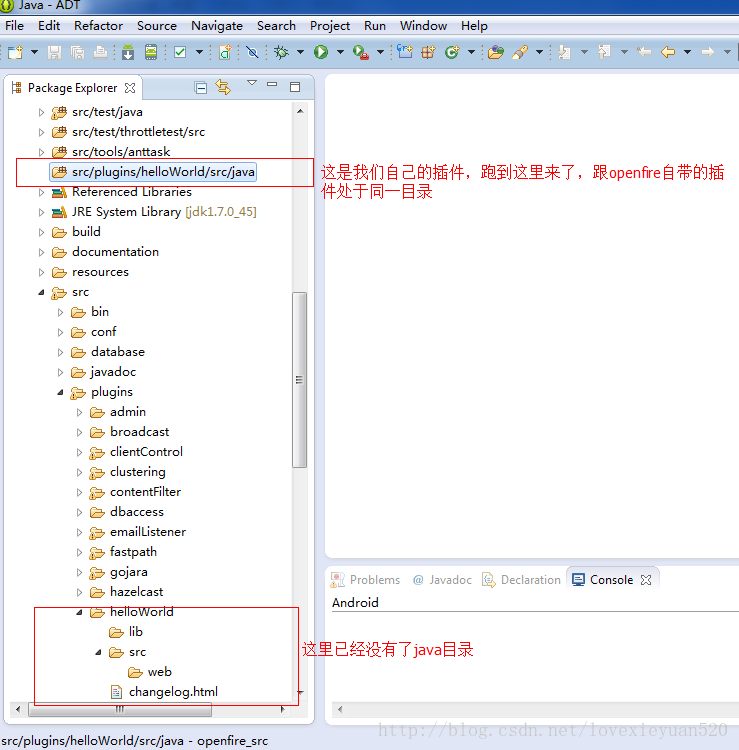Screen dimensions: 739x750
Task: Click Collapse All in Package Explorer
Action: point(201,88)
